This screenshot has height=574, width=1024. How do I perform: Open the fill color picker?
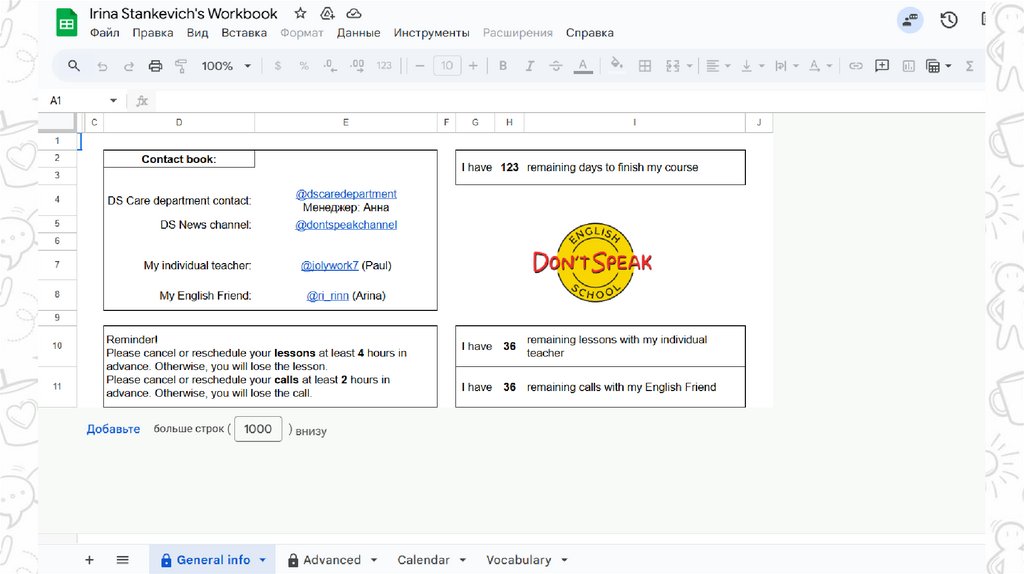click(x=616, y=66)
